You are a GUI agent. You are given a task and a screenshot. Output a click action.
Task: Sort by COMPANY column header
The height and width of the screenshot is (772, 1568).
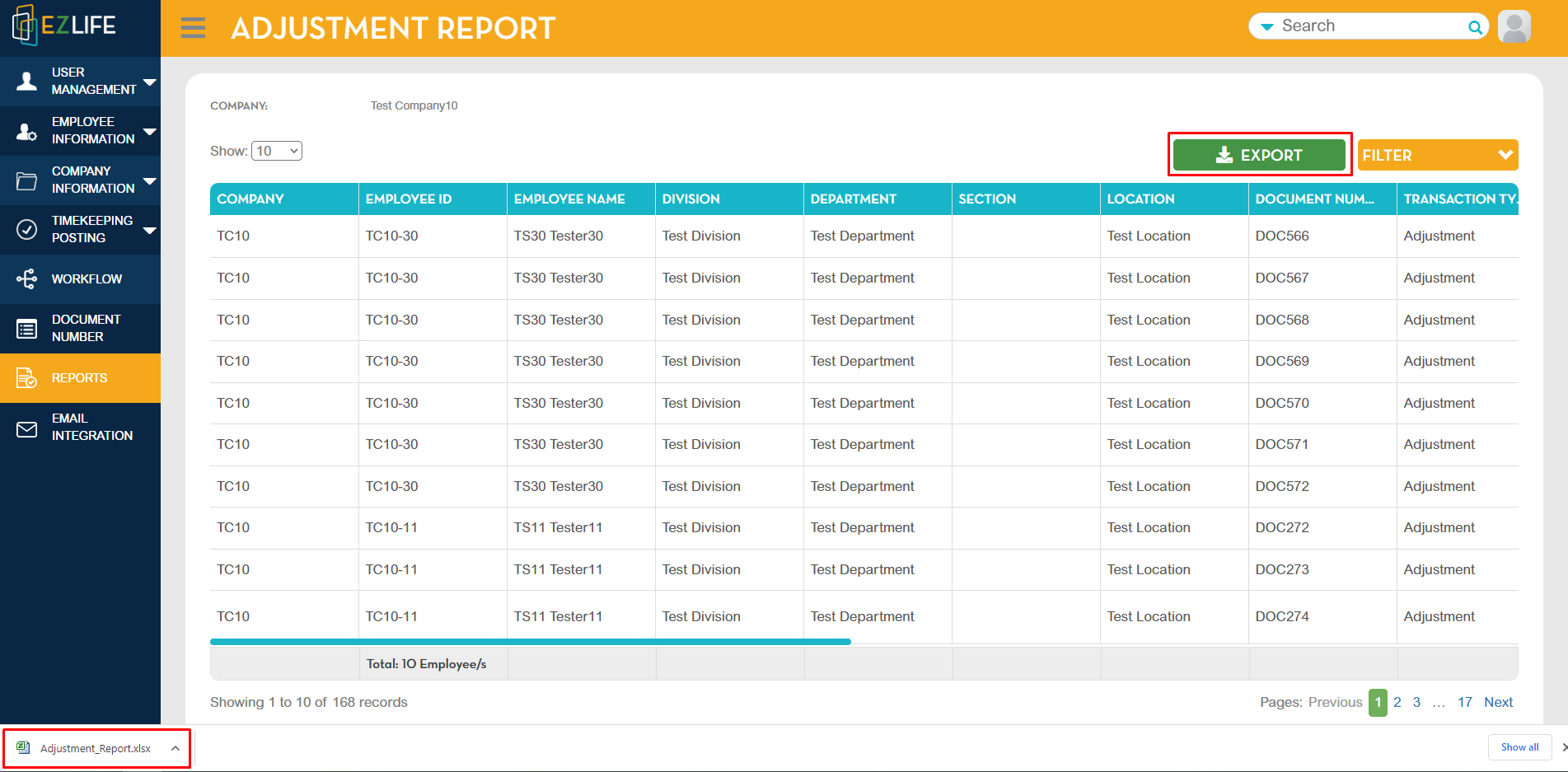284,199
